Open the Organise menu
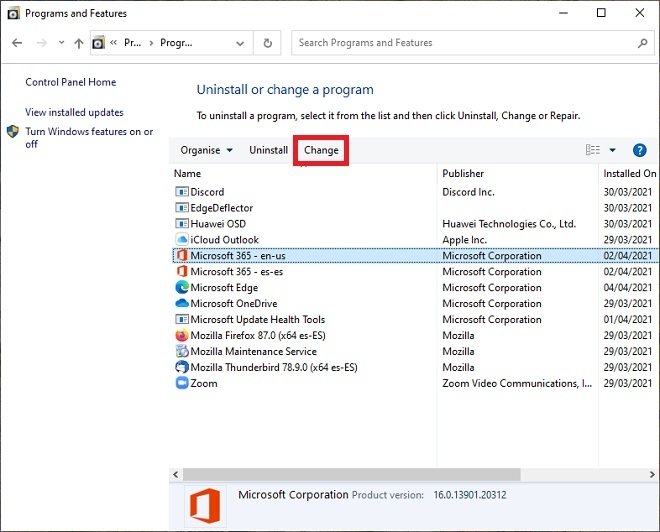This screenshot has height=532, width=660. [206, 150]
